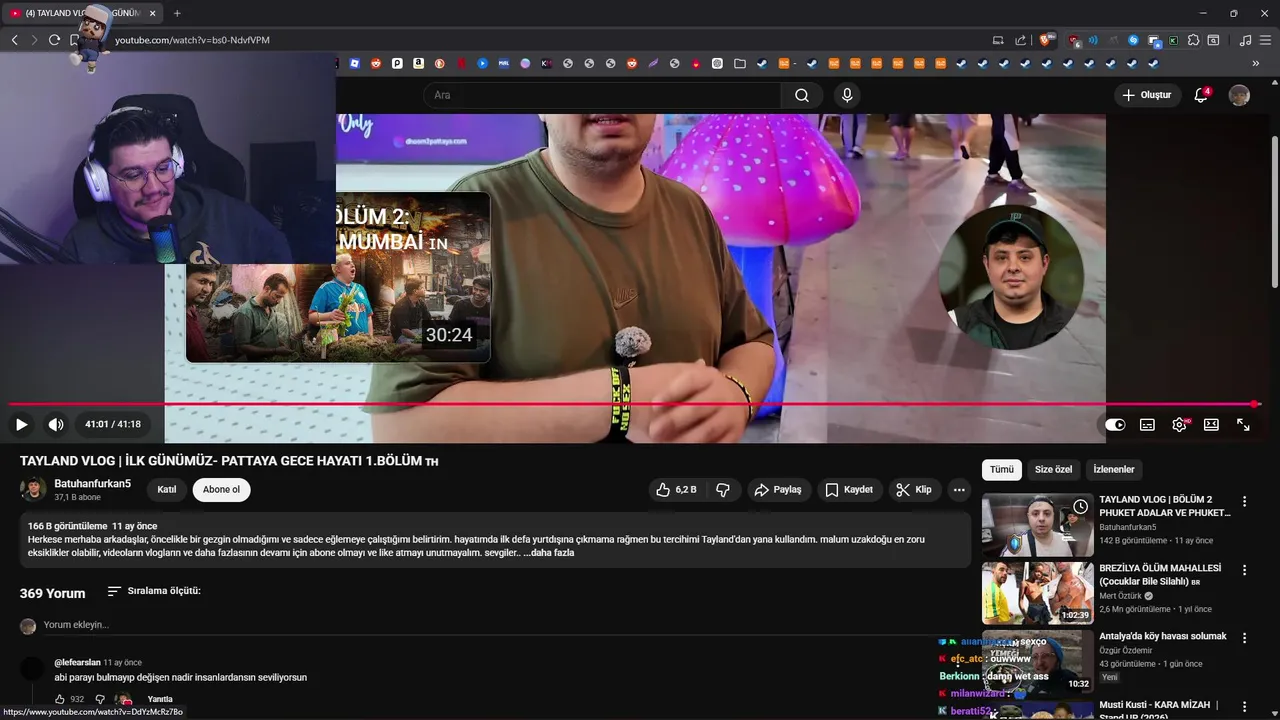The image size is (1280, 720).
Task: Open the Amazon bookmark
Action: (x=418, y=63)
